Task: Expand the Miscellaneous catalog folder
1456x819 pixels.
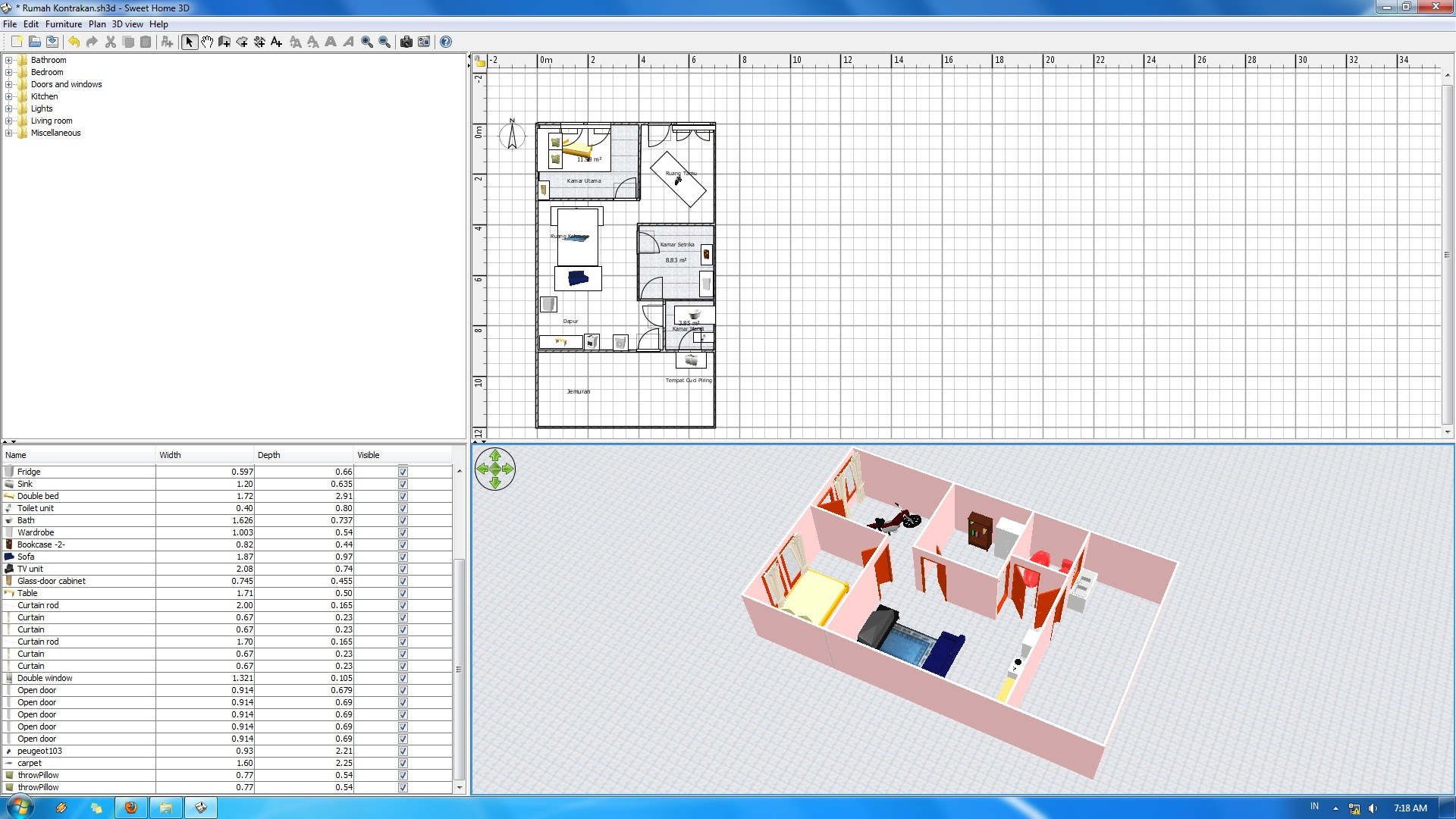Action: coord(8,133)
